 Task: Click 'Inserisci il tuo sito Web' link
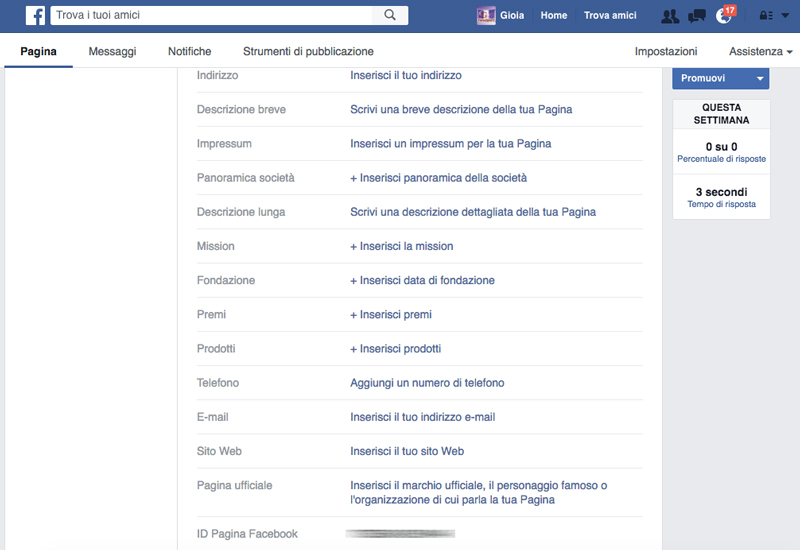[407, 451]
